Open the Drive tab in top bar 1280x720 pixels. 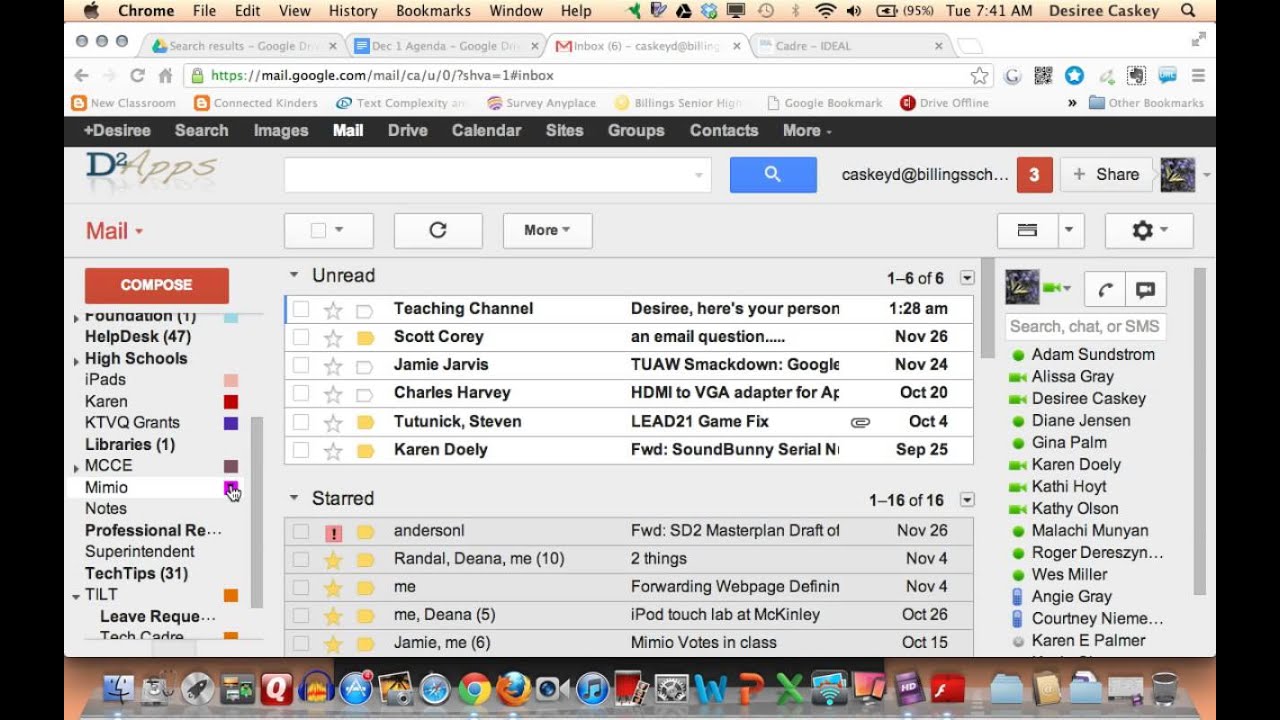pyautogui.click(x=408, y=131)
